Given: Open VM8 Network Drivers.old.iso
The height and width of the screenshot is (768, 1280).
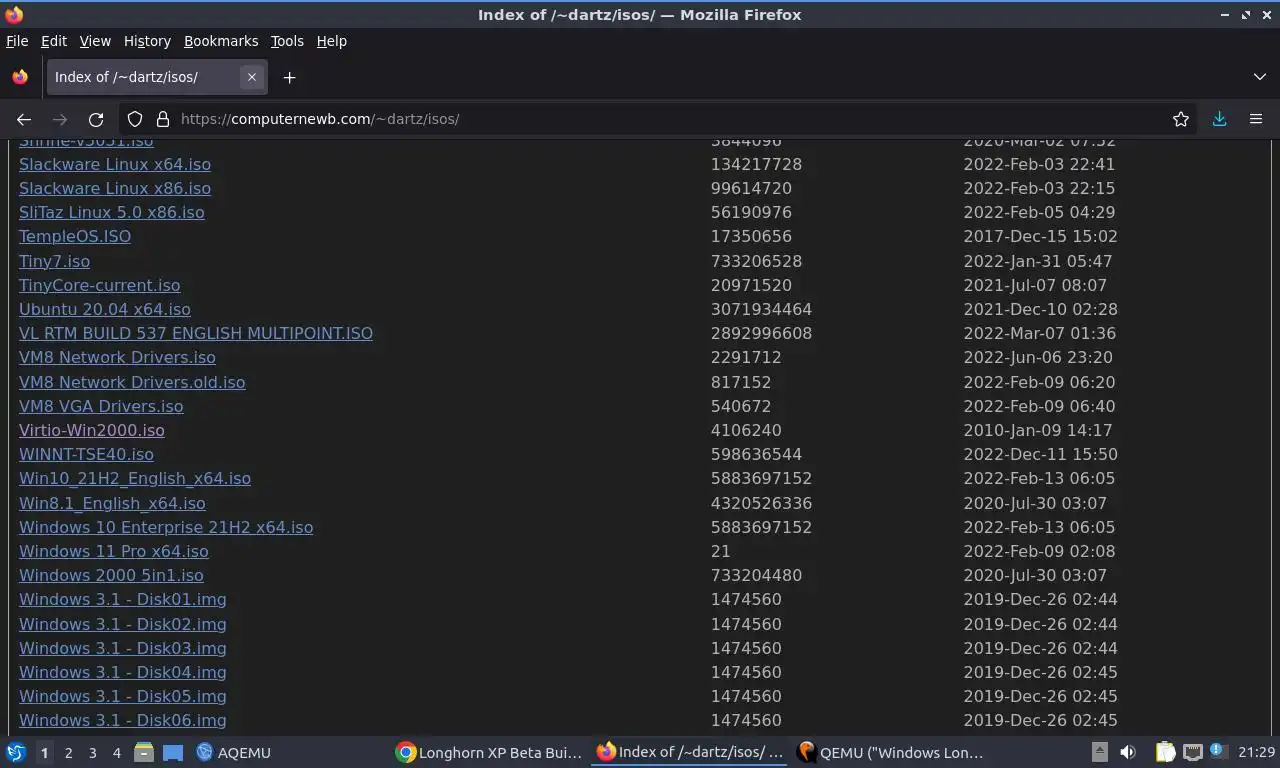Looking at the screenshot, I should click(x=132, y=382).
